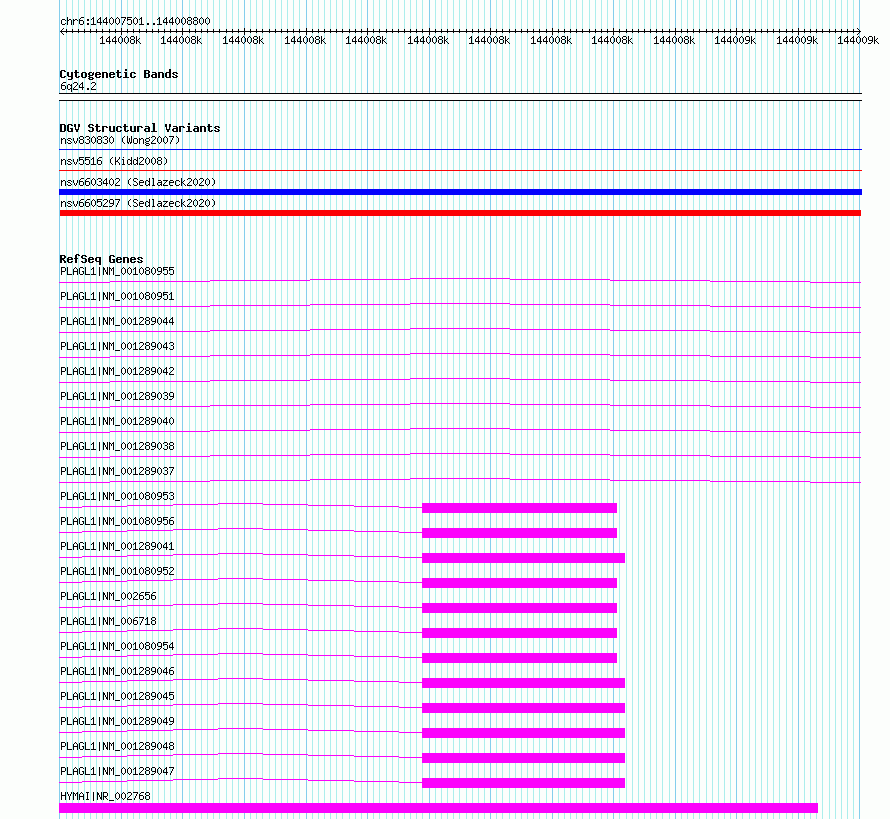Open transcript PLAGL1|NM_001289047
This screenshot has height=819, width=890.
117,771
